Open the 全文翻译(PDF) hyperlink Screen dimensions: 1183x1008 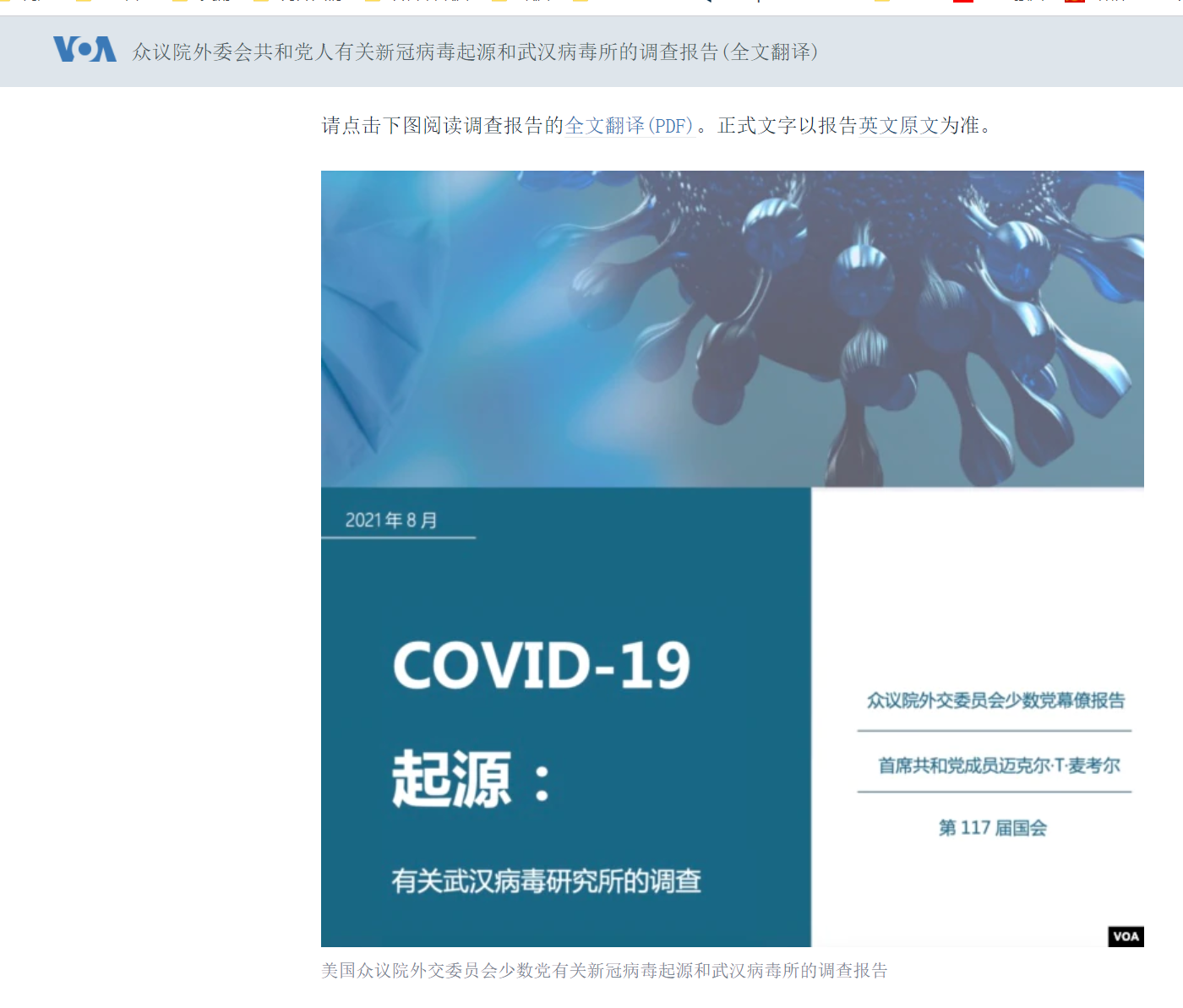click(630, 127)
